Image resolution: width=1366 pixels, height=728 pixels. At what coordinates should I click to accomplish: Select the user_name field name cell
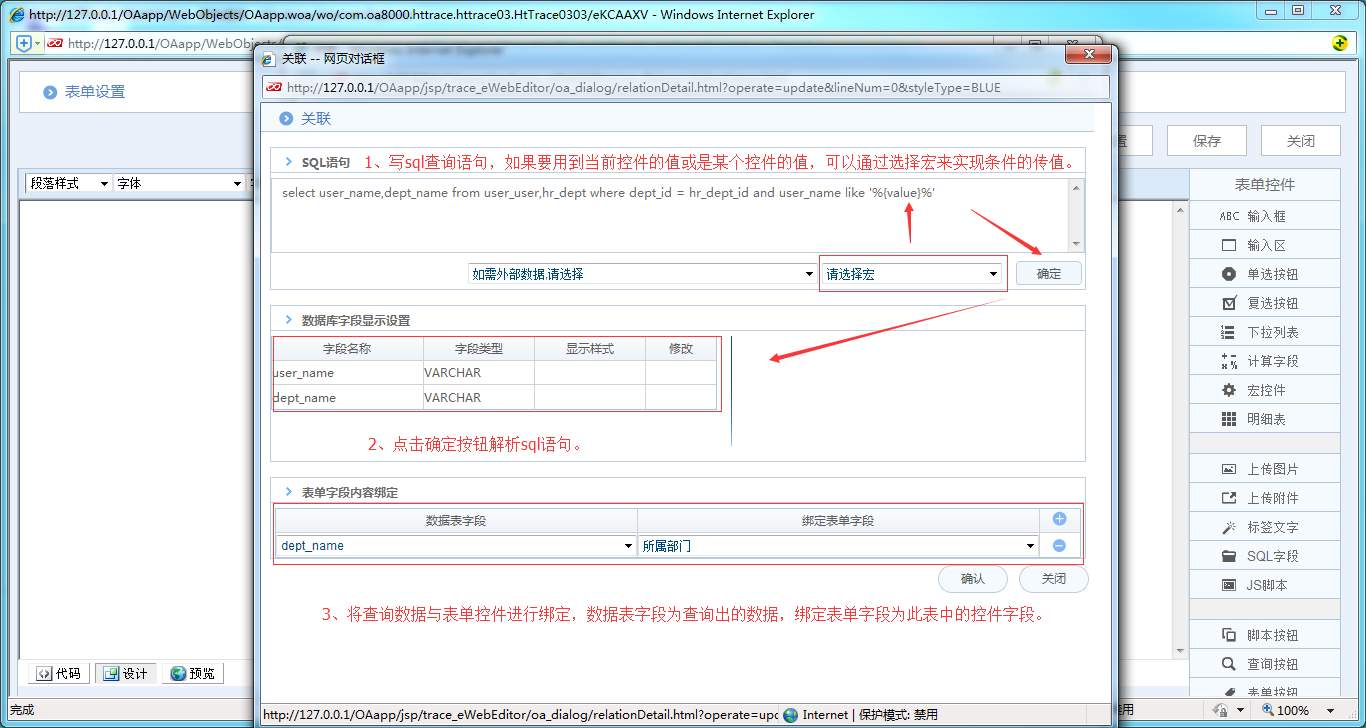click(x=348, y=373)
